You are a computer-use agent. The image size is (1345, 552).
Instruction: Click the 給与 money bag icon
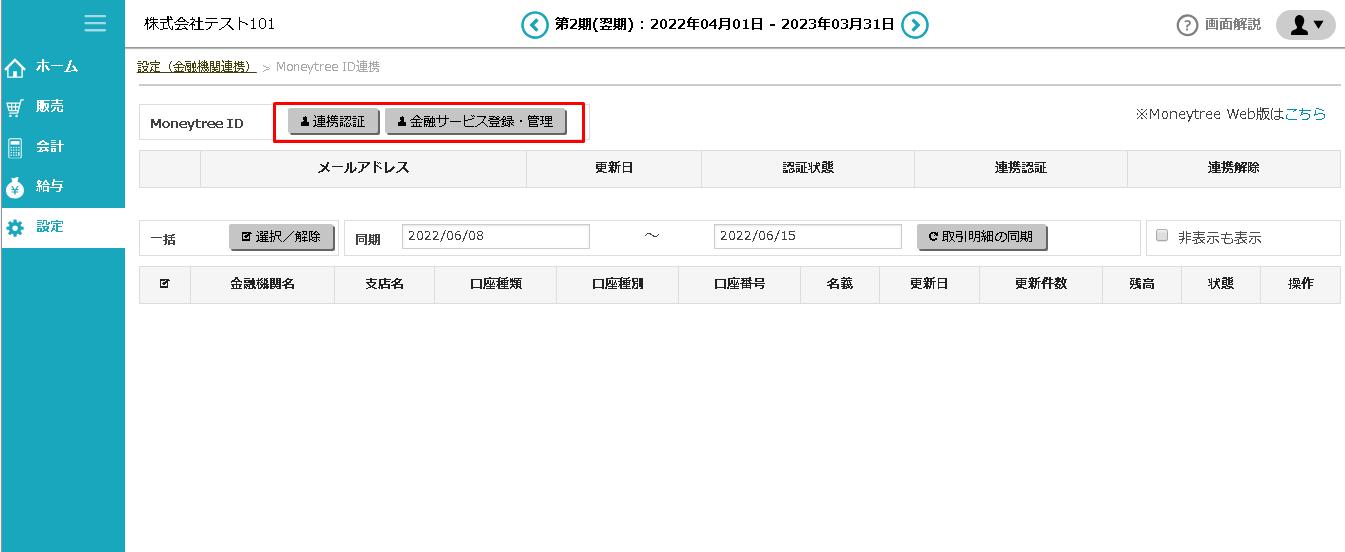[x=15, y=188]
